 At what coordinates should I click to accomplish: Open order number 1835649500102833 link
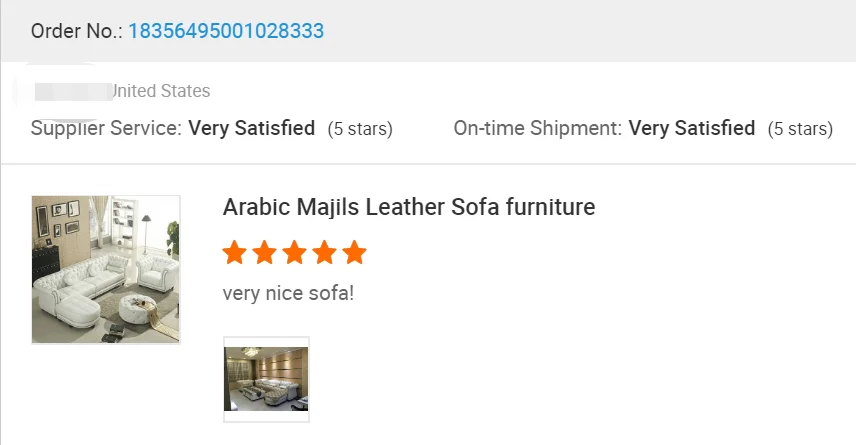225,31
